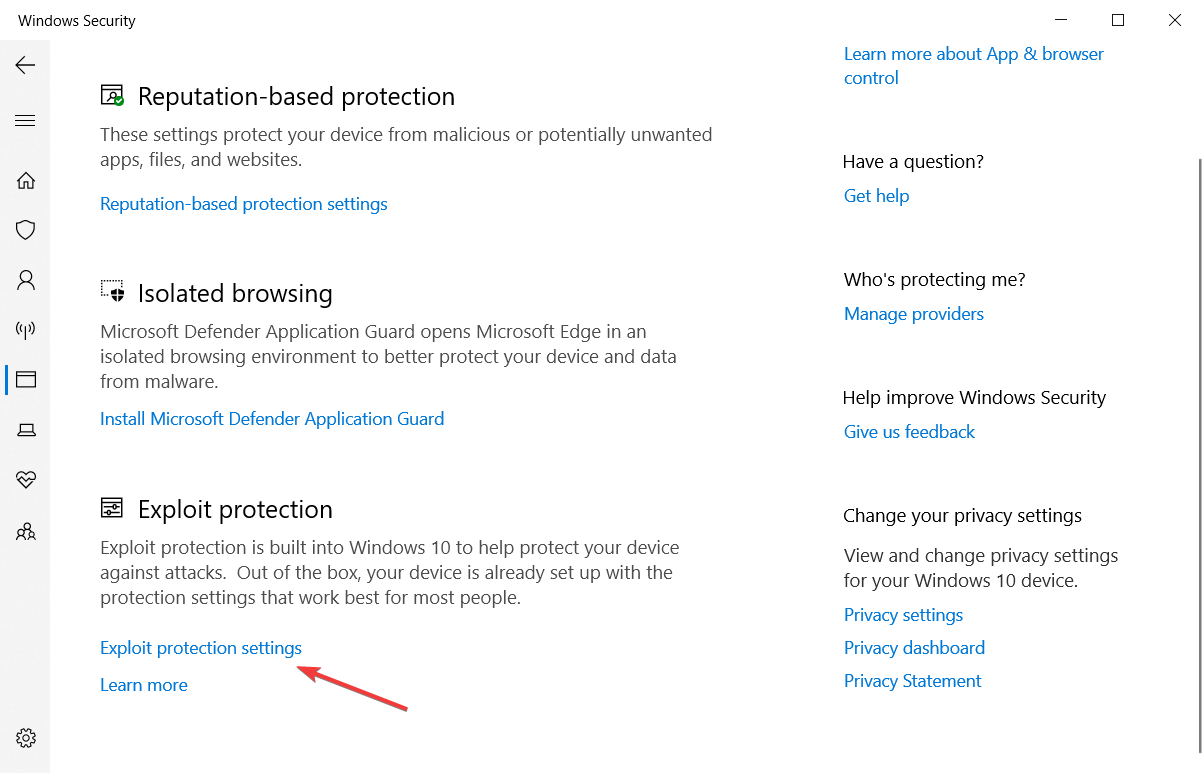Open Virus & threat protection shield icon
Viewport: 1204px width, 773px height.
pyautogui.click(x=26, y=230)
